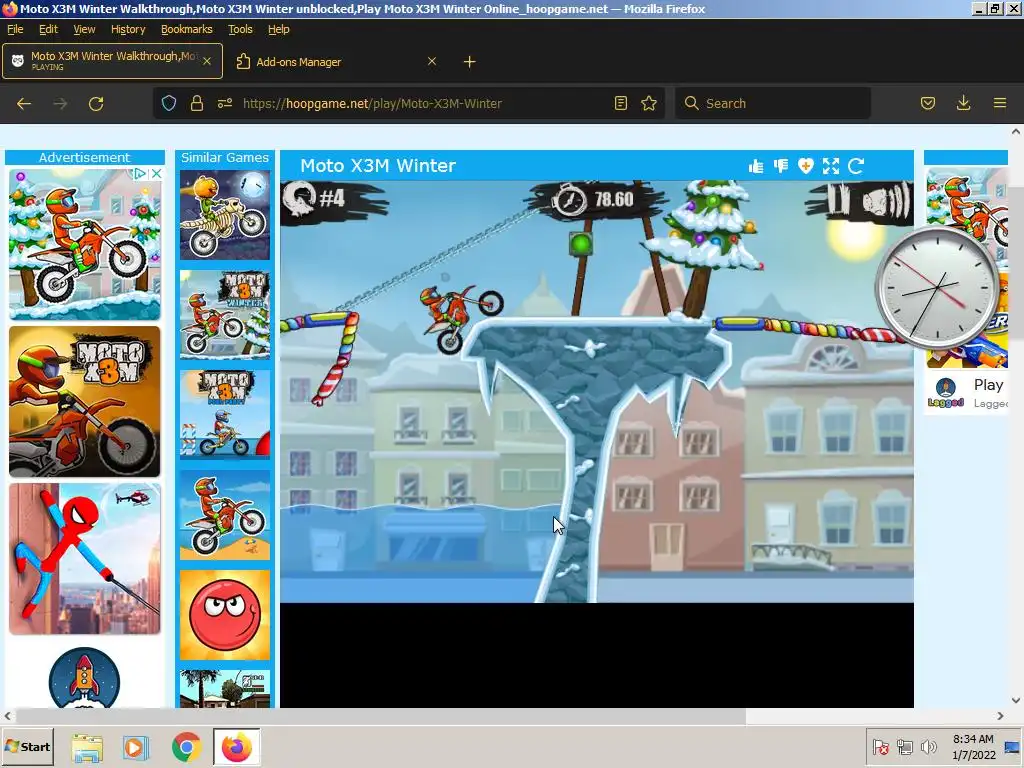Open Moto X3M Winter similar game thumbnail
Image resolution: width=1024 pixels, height=768 pixels.
[x=225, y=315]
